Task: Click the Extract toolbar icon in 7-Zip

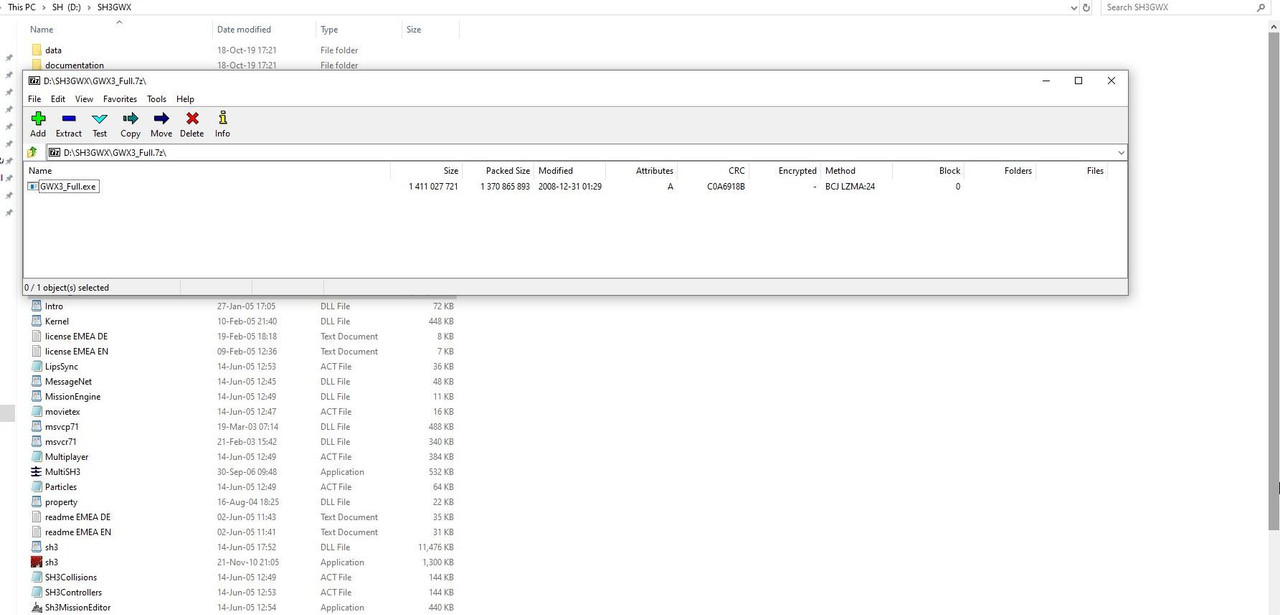Action: point(68,118)
